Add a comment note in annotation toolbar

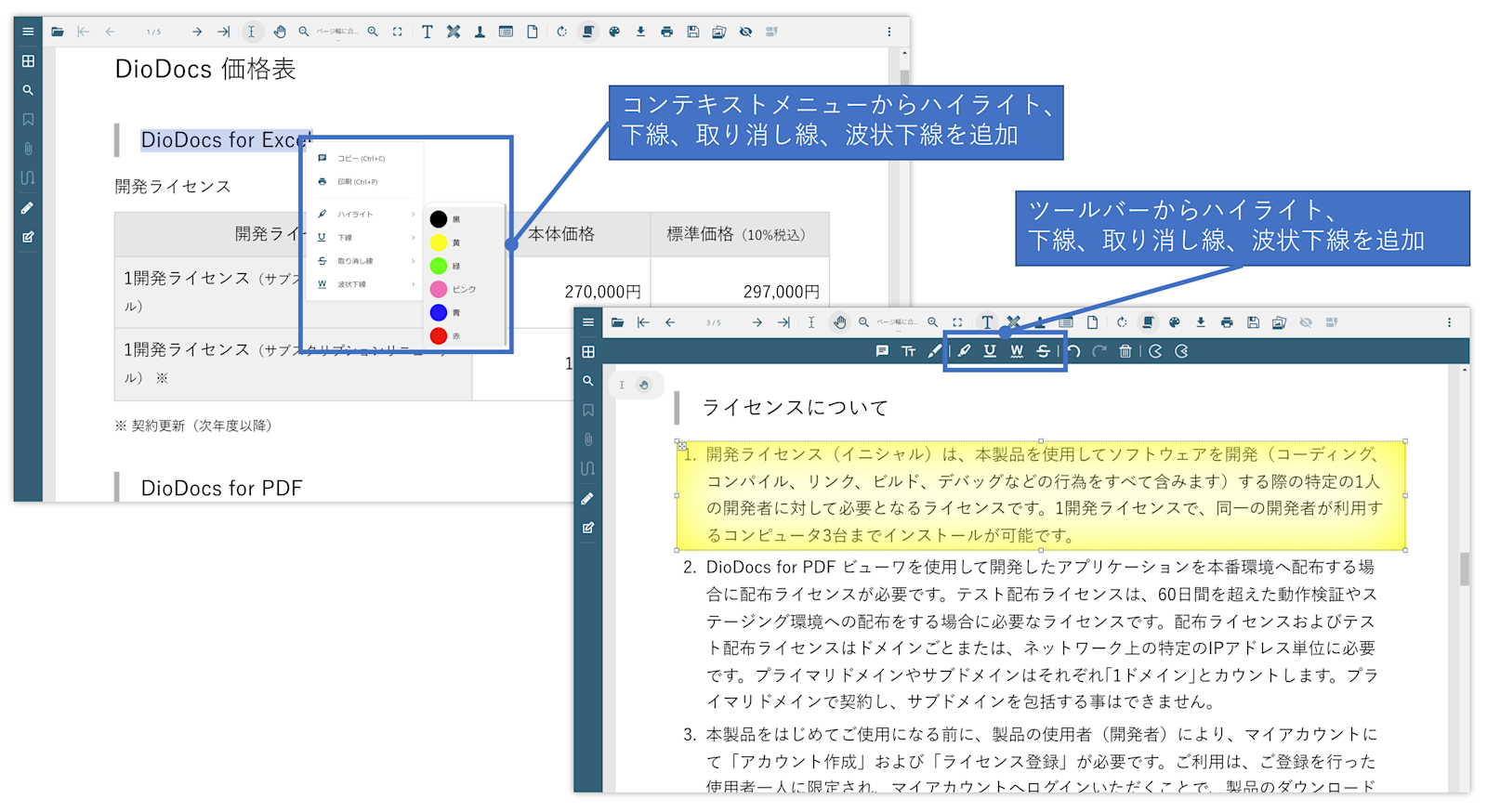(x=882, y=351)
